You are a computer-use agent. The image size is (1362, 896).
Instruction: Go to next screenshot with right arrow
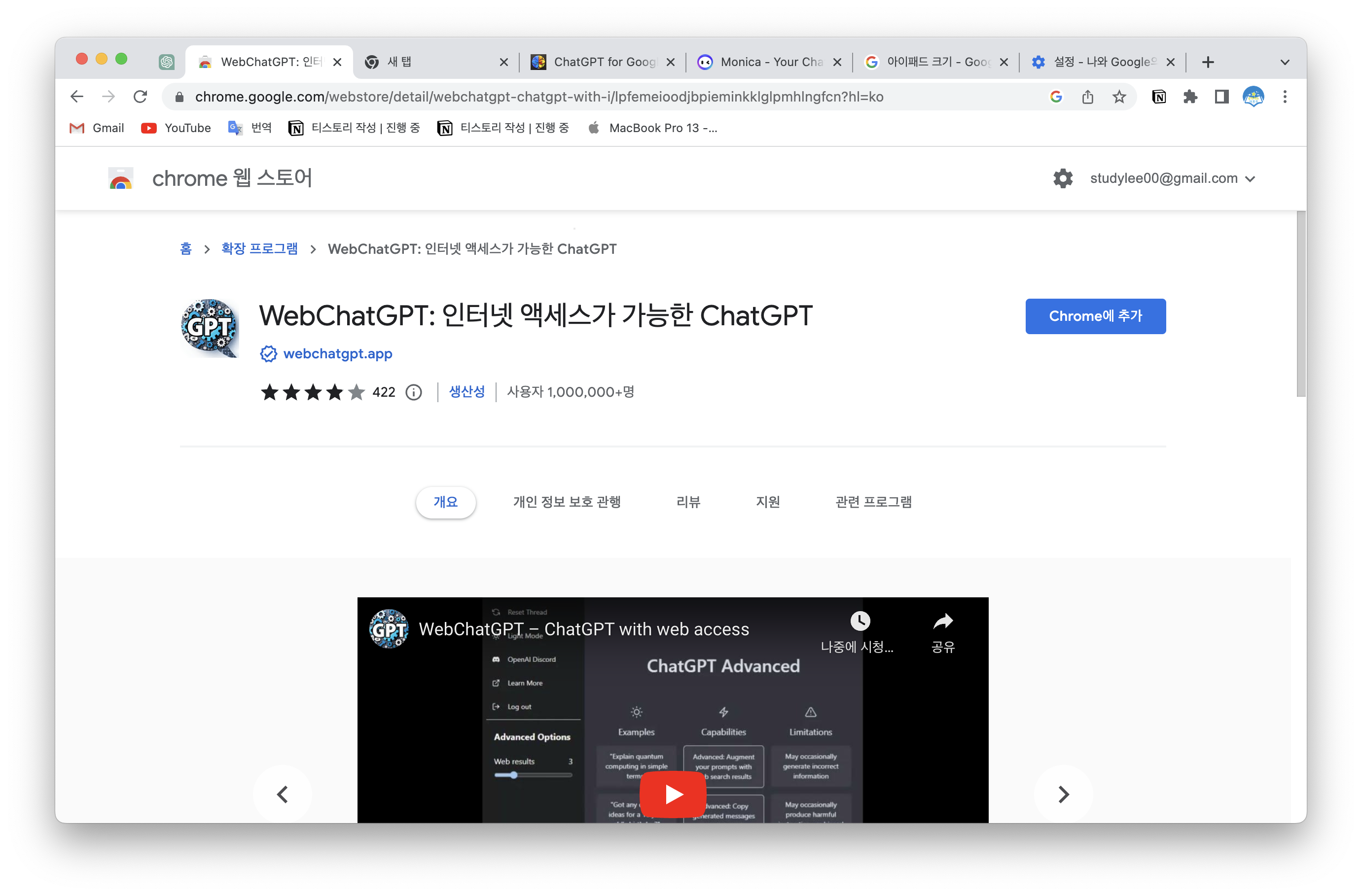pyautogui.click(x=1063, y=793)
